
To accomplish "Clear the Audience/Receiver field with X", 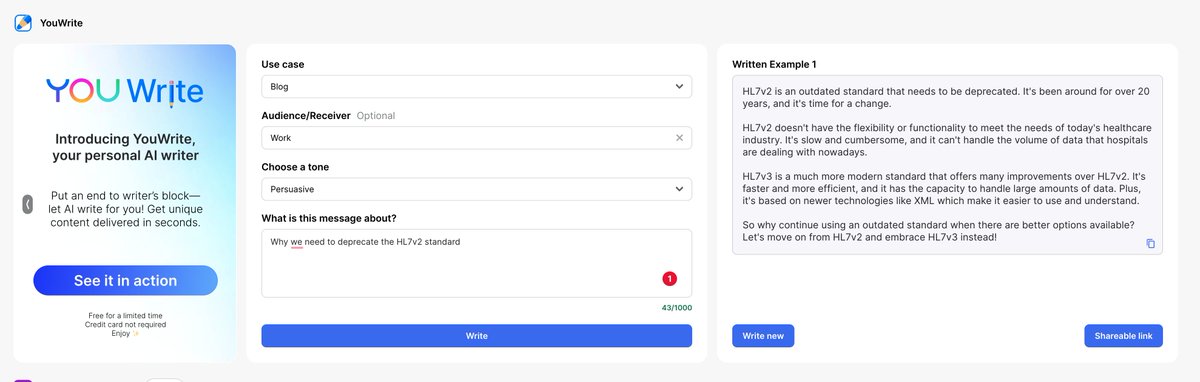I will (x=680, y=138).
